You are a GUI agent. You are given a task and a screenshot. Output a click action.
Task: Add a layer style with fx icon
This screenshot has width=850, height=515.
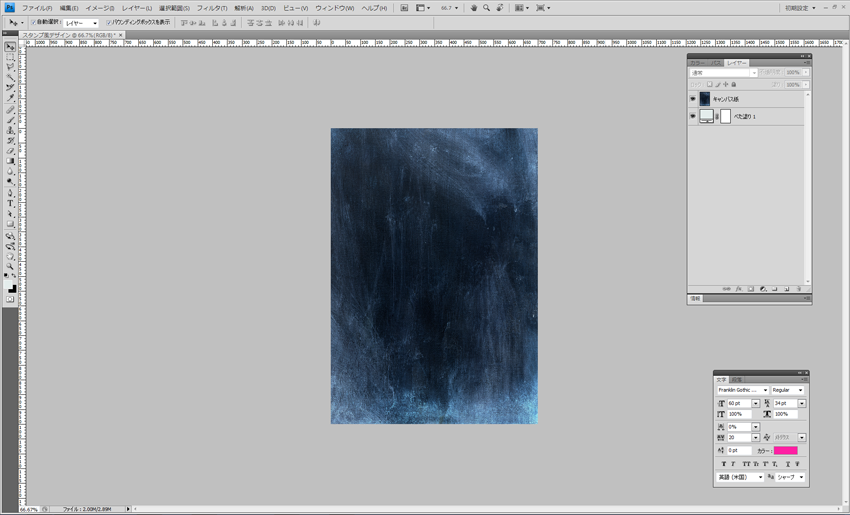738,289
